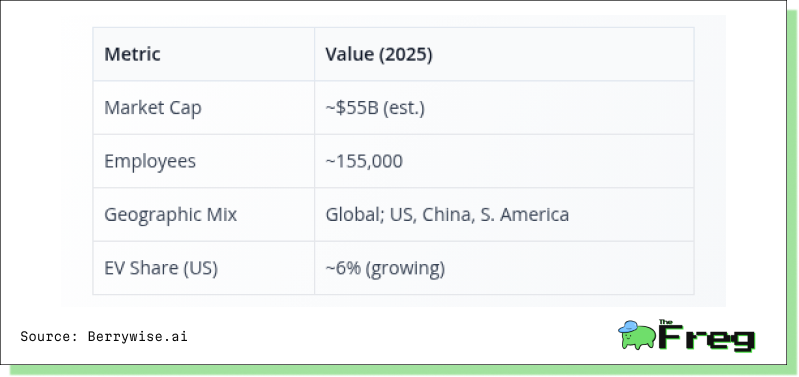
Task: Click the ~155,000 employees value
Action: tap(364, 161)
